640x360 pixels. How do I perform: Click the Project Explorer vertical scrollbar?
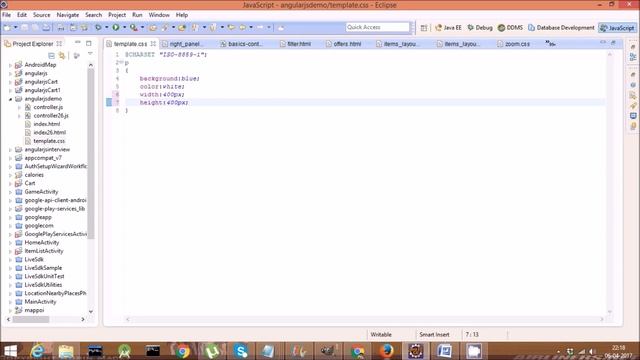[91, 153]
